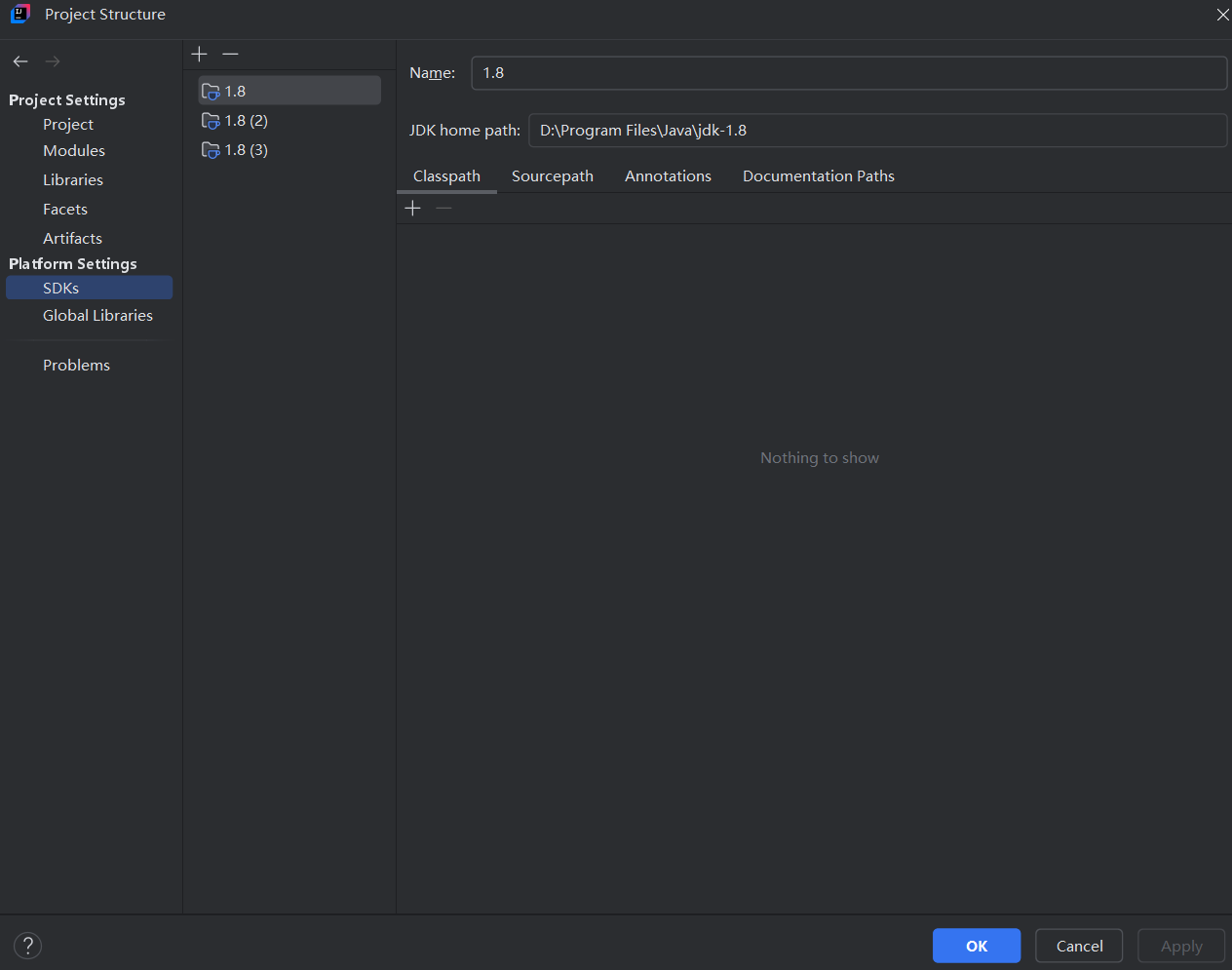The image size is (1232, 970).
Task: Select SDKs under Platform Settings
Action: pos(89,288)
